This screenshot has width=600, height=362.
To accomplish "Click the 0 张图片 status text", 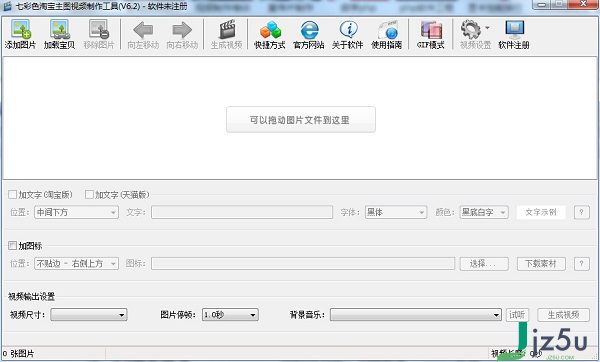I will pos(18,354).
